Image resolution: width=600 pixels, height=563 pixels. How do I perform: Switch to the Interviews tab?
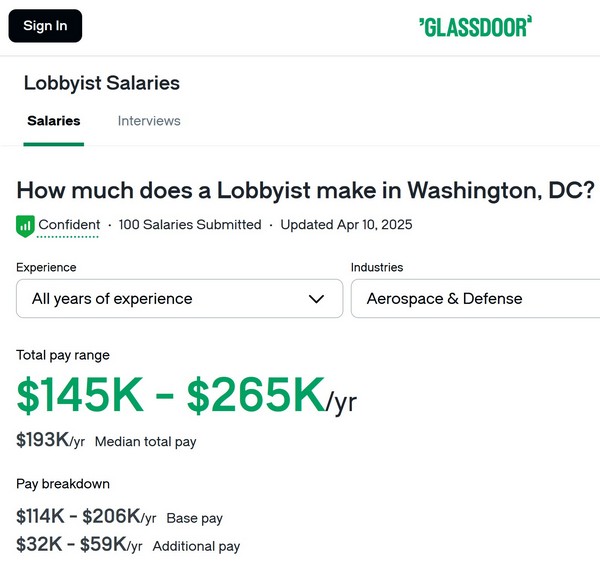click(x=149, y=121)
